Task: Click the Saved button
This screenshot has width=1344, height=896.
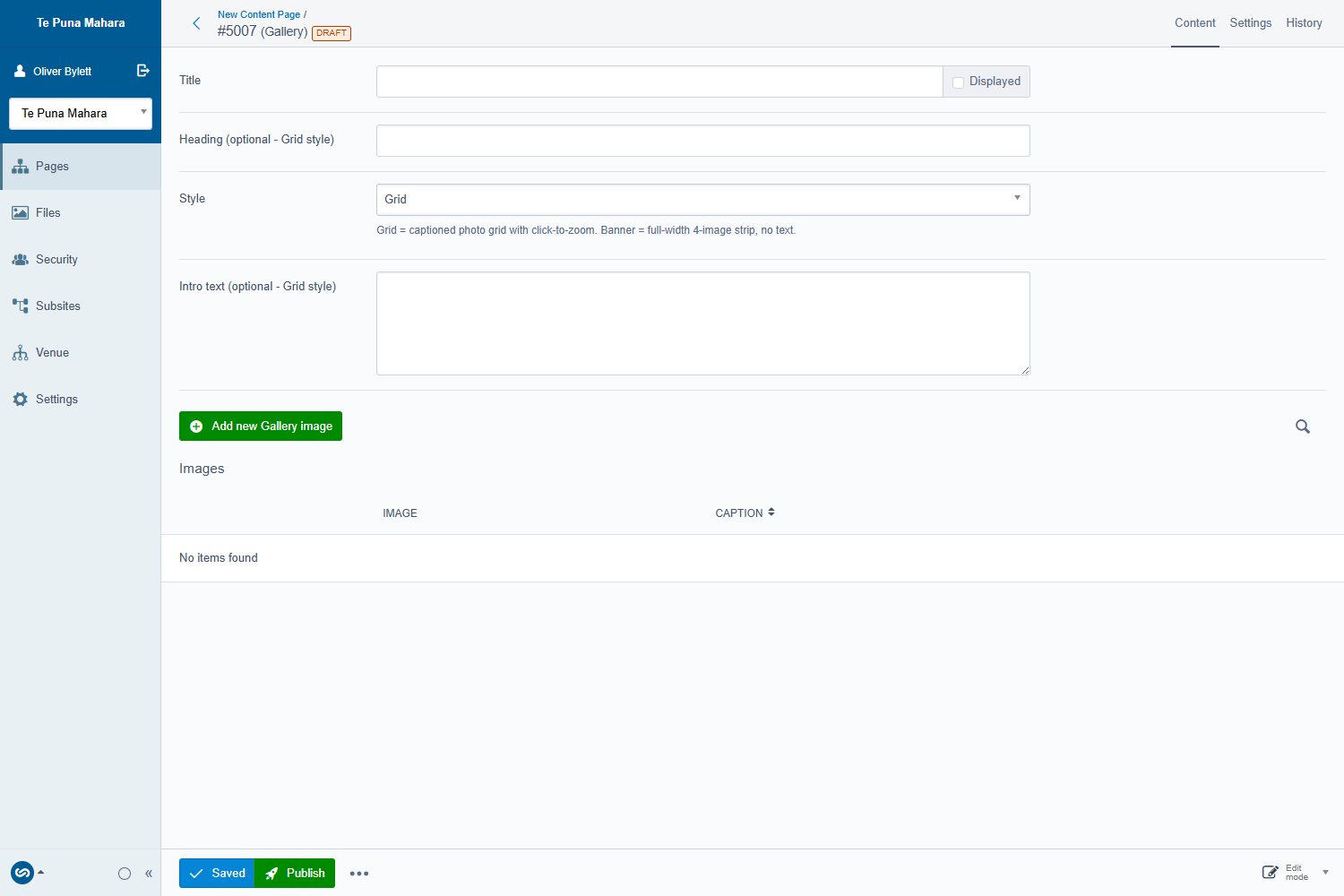Action: [217, 874]
